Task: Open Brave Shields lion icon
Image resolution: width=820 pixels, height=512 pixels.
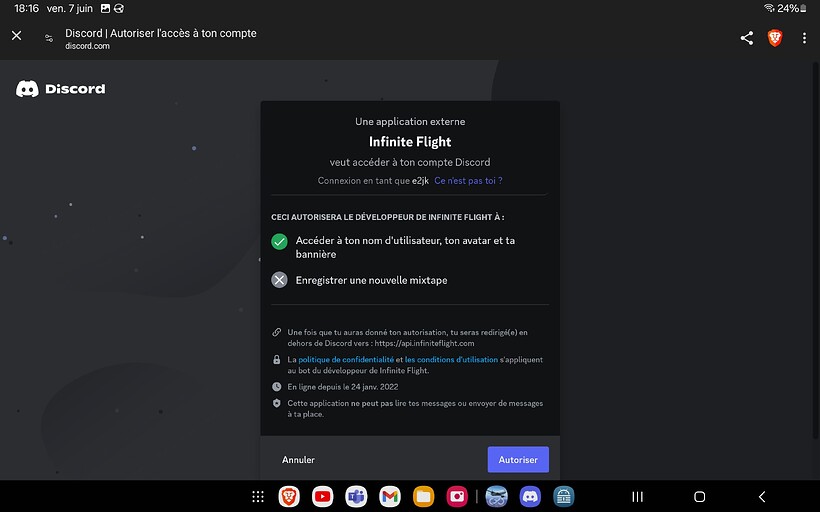Action: (775, 38)
